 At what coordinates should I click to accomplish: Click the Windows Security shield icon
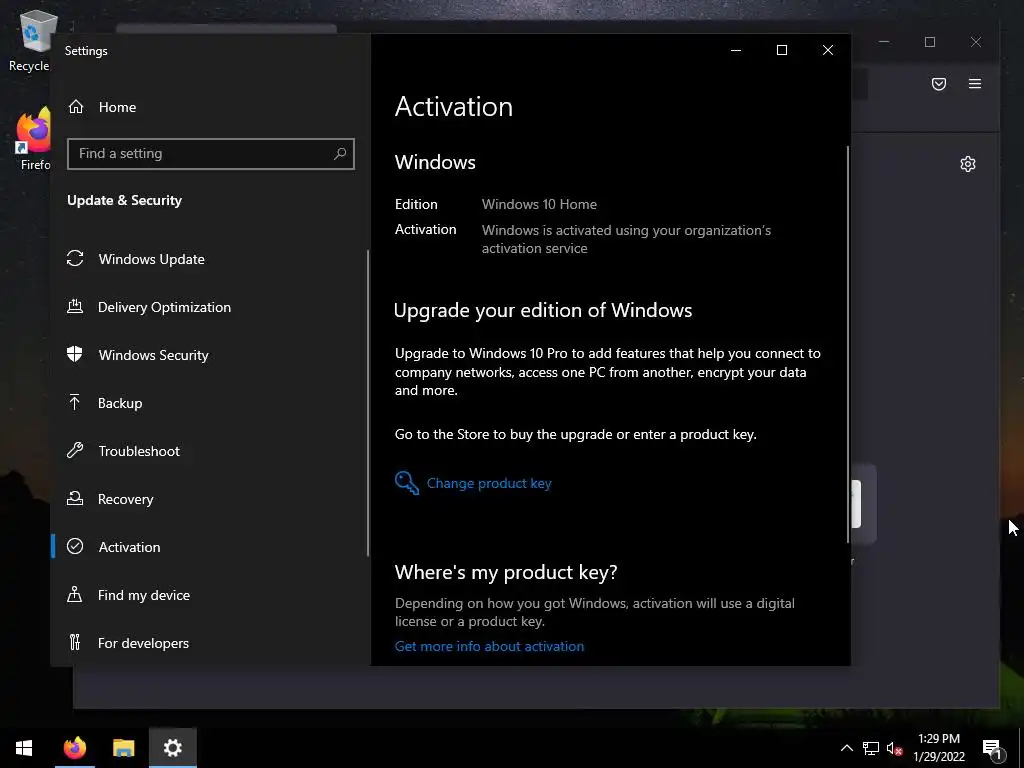coord(74,354)
